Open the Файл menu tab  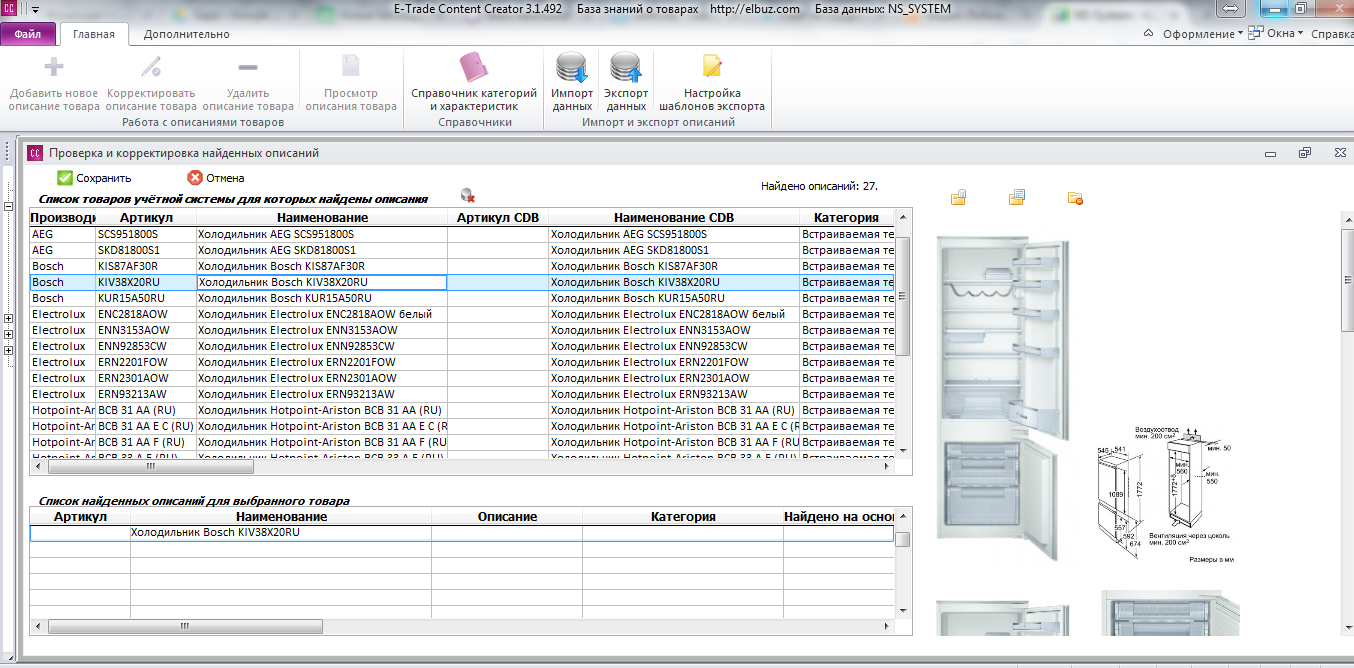click(x=28, y=34)
